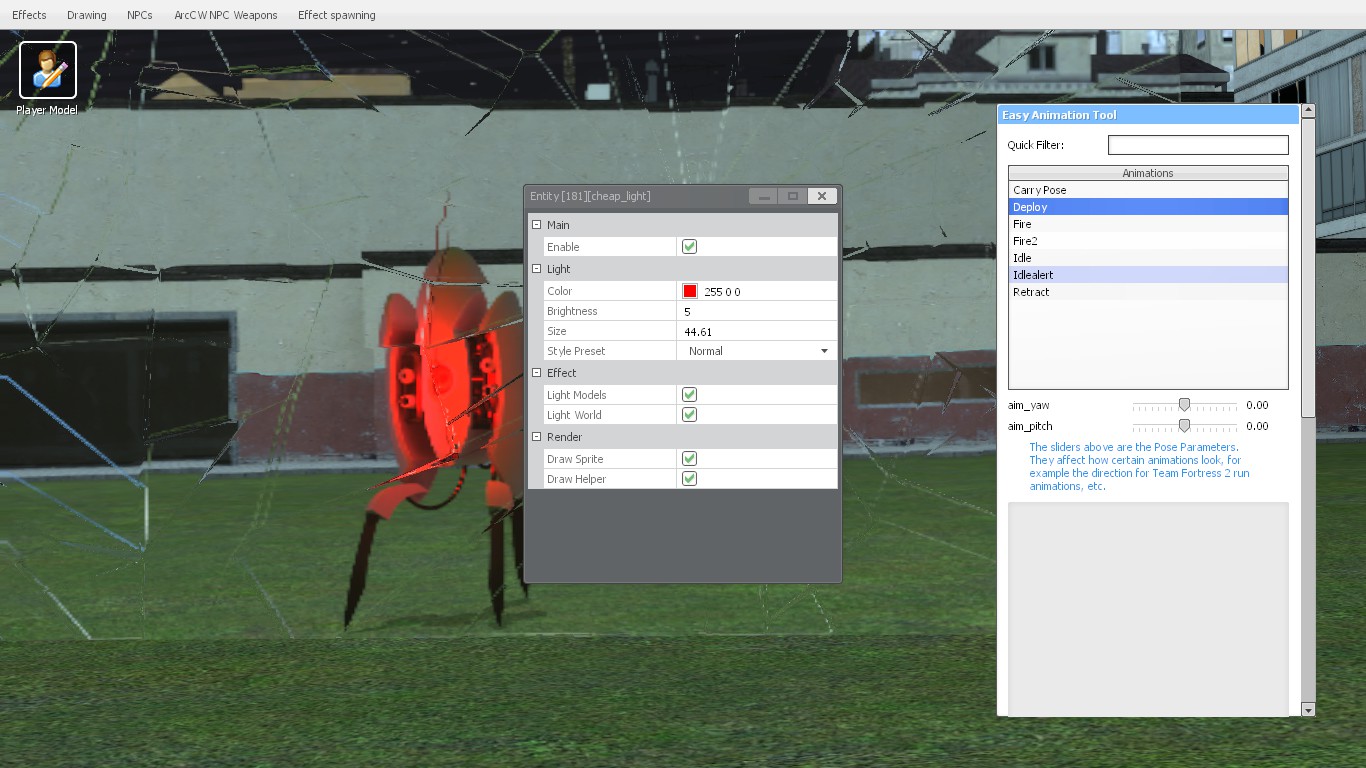
Task: Click the aim_yaw value 0.00
Action: [1257, 405]
